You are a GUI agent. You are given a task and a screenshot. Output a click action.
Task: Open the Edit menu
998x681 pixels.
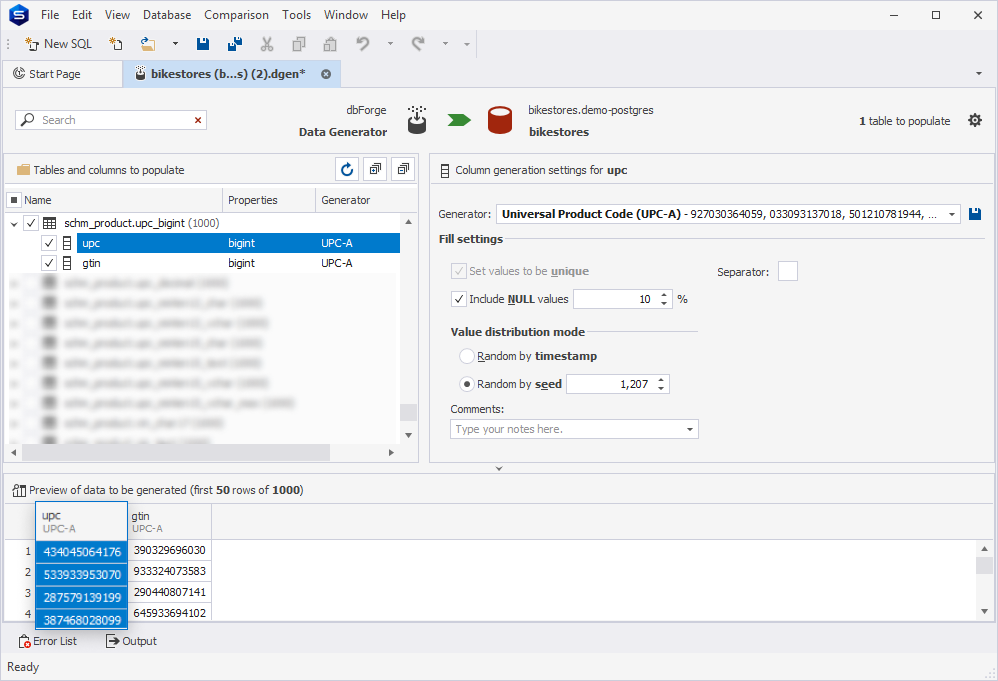81,15
